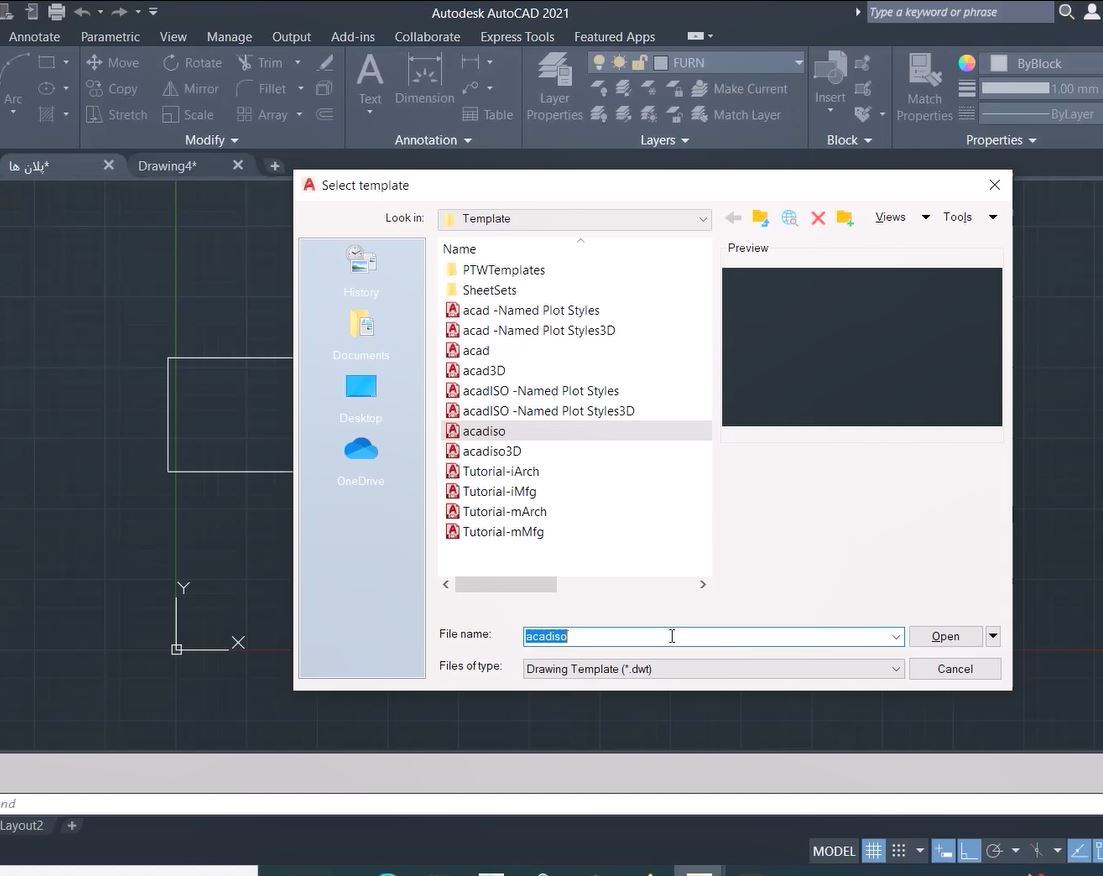The image size is (1103, 876).
Task: Toggle ortho mode in status bar
Action: coord(969,851)
